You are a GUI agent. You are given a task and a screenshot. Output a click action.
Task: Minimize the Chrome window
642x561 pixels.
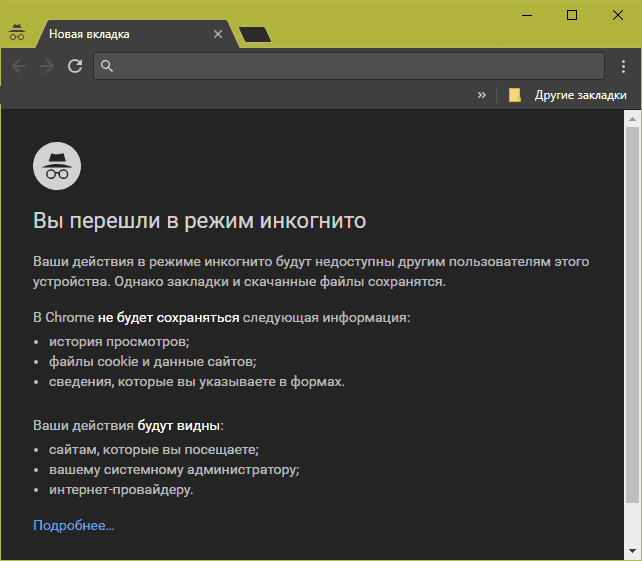click(x=527, y=16)
